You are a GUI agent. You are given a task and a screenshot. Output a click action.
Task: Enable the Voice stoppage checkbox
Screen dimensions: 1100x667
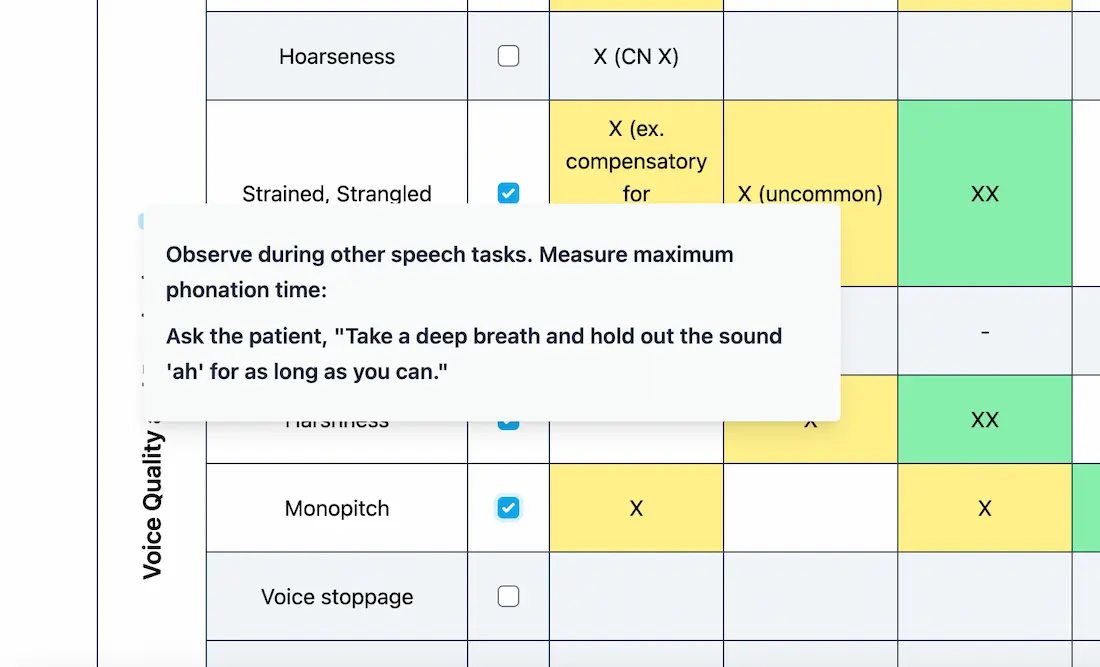pos(508,596)
